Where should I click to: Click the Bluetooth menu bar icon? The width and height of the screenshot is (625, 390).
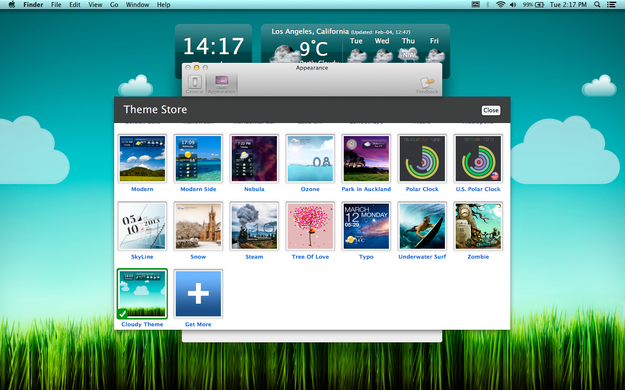(x=487, y=5)
